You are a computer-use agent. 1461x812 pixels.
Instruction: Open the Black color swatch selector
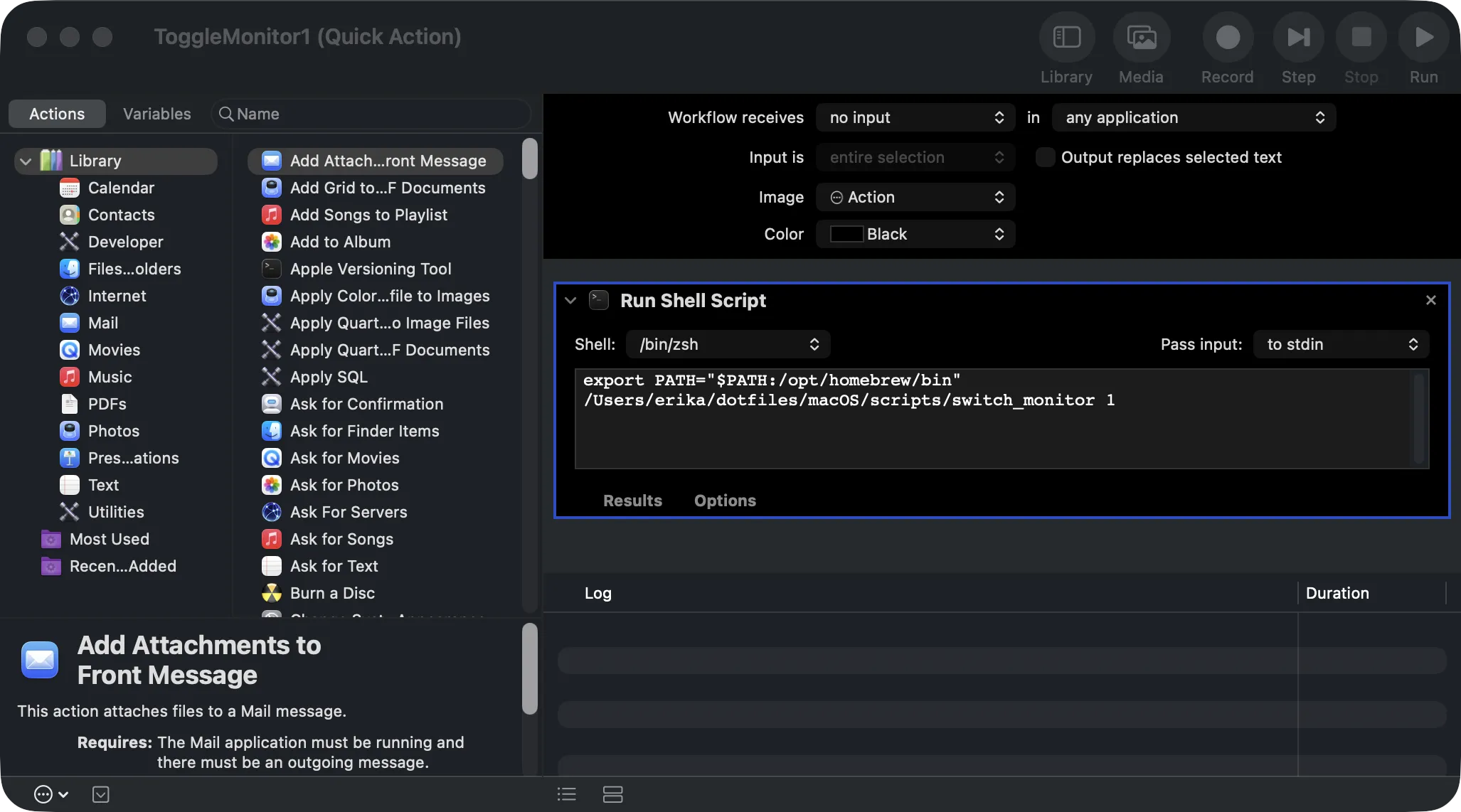tap(915, 234)
